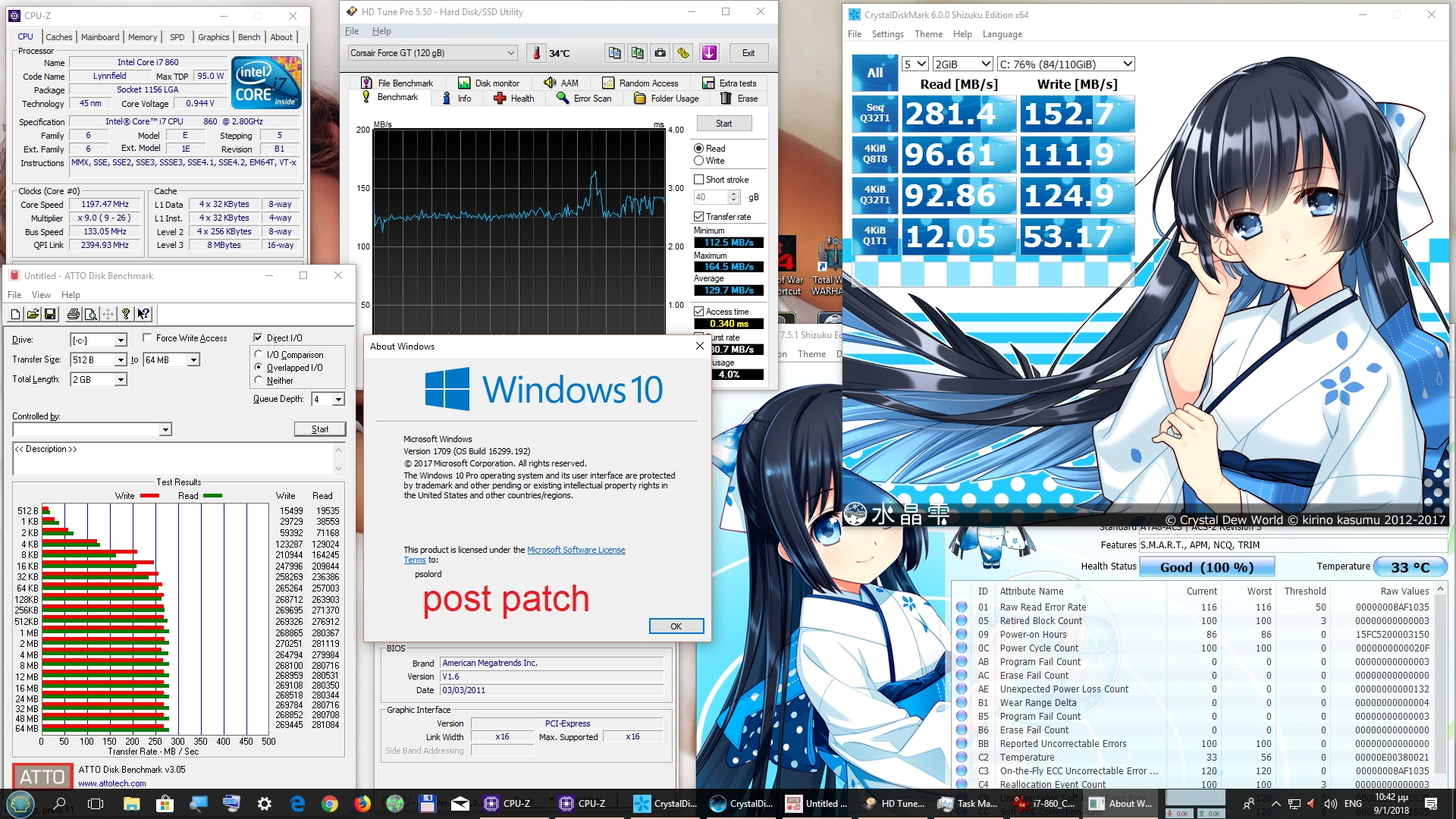Click the ATTO context help arrow icon
1456x819 pixels.
pyautogui.click(x=143, y=314)
